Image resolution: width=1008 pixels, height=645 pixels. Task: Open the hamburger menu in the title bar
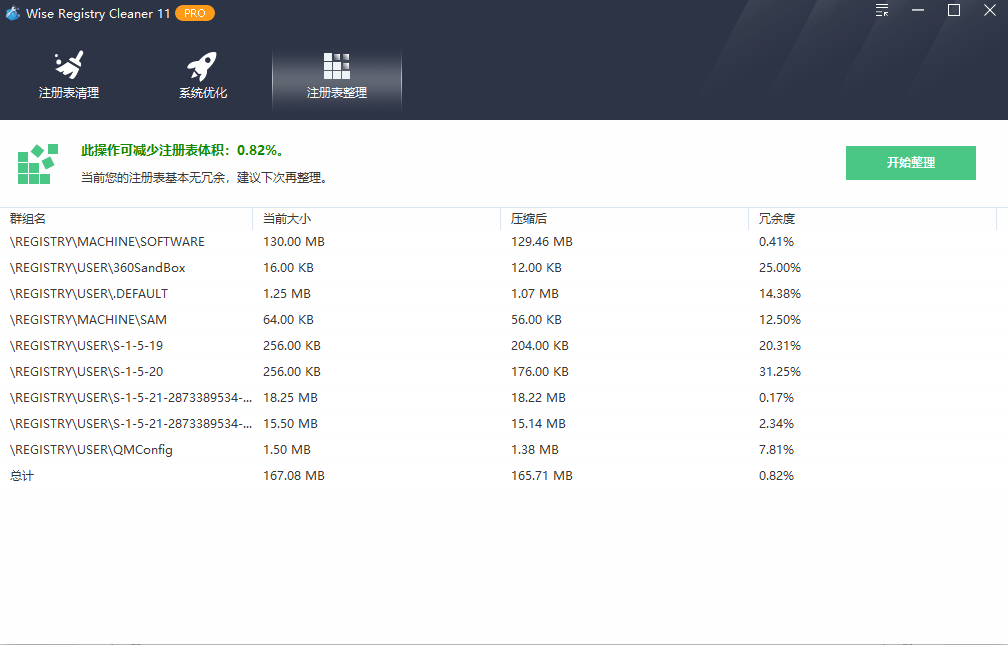pos(881,11)
